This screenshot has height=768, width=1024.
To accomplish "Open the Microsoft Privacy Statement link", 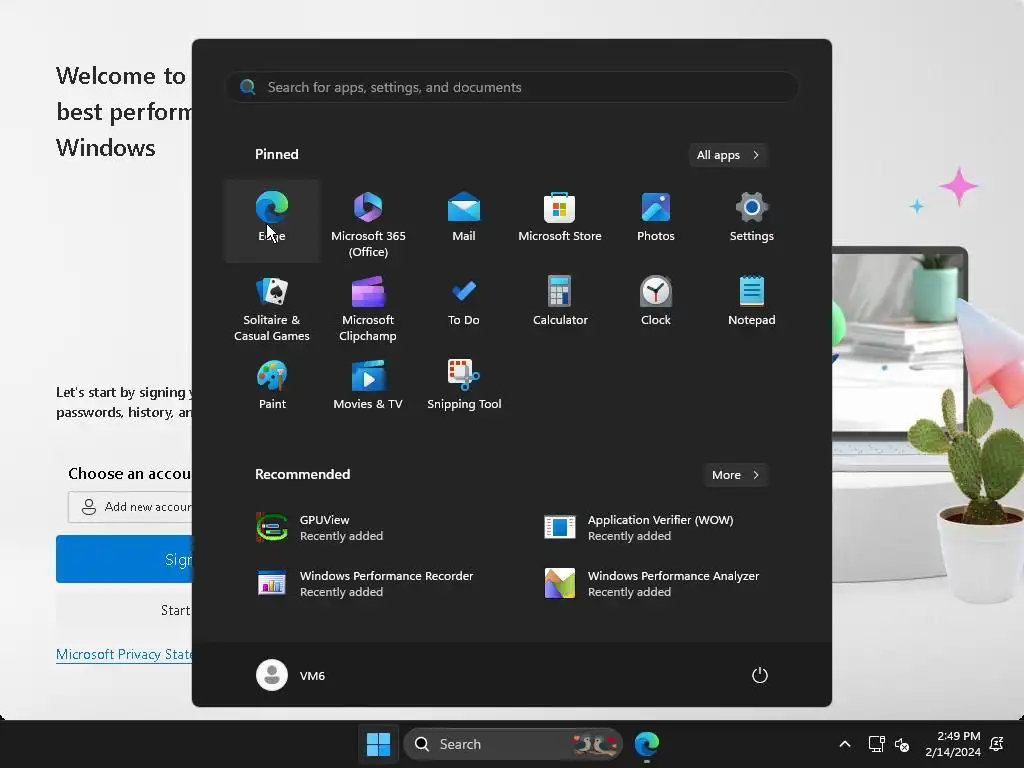I will click(x=124, y=654).
